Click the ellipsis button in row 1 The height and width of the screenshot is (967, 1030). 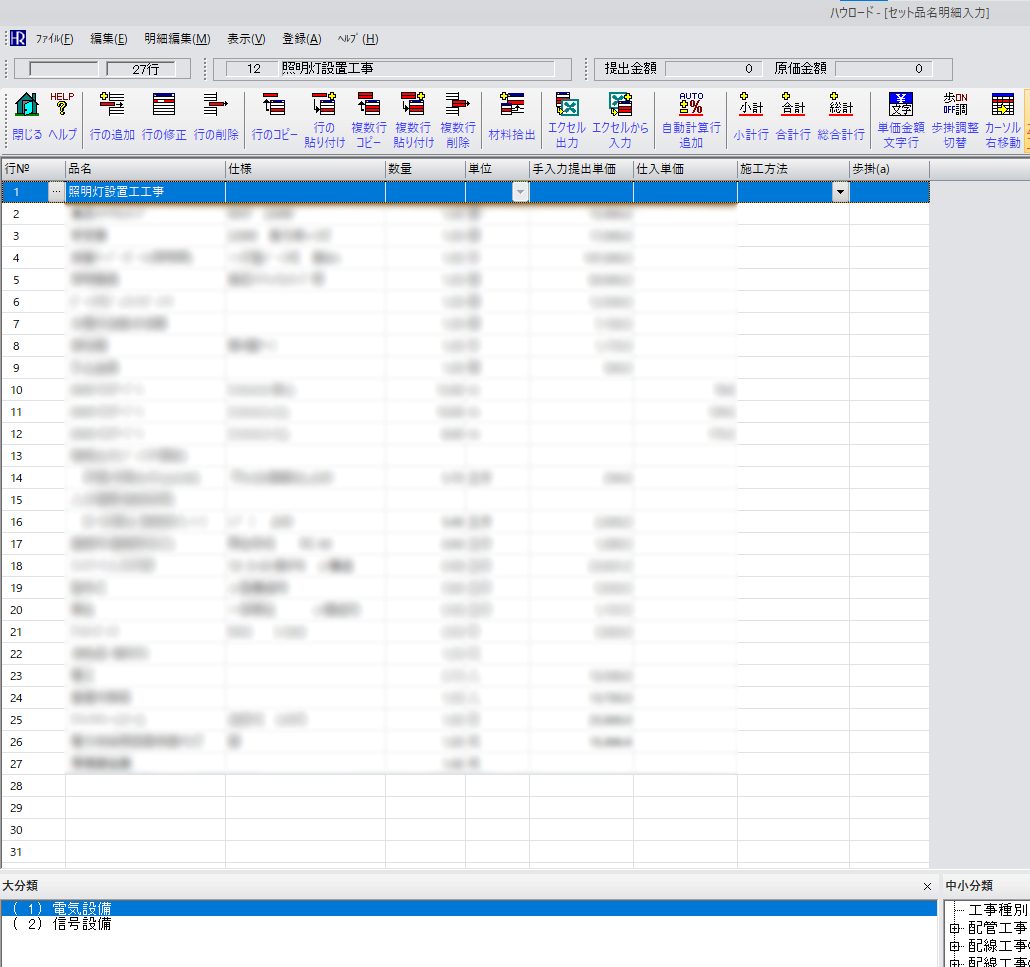tap(56, 192)
